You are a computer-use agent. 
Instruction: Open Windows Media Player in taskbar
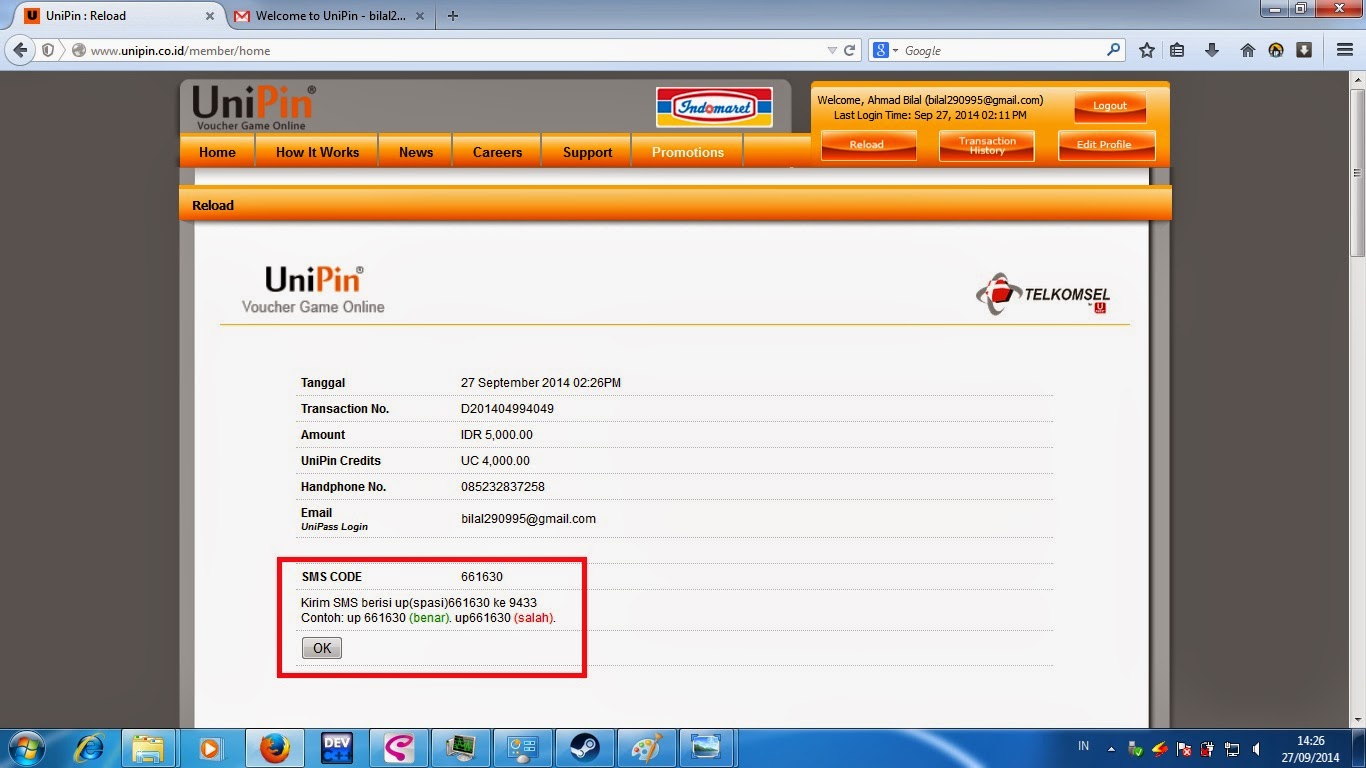click(211, 748)
